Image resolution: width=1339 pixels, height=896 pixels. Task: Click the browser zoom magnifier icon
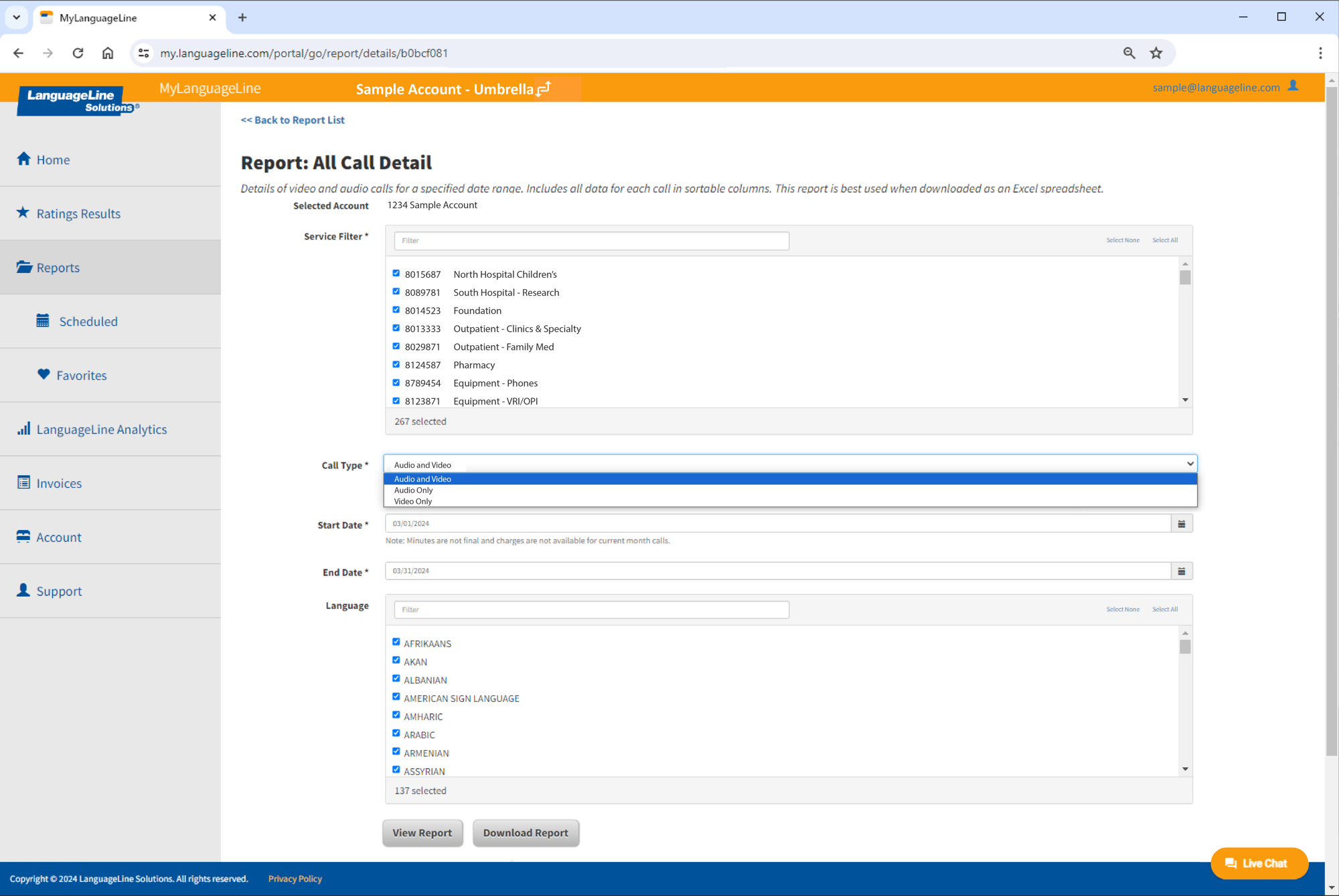(x=1129, y=54)
